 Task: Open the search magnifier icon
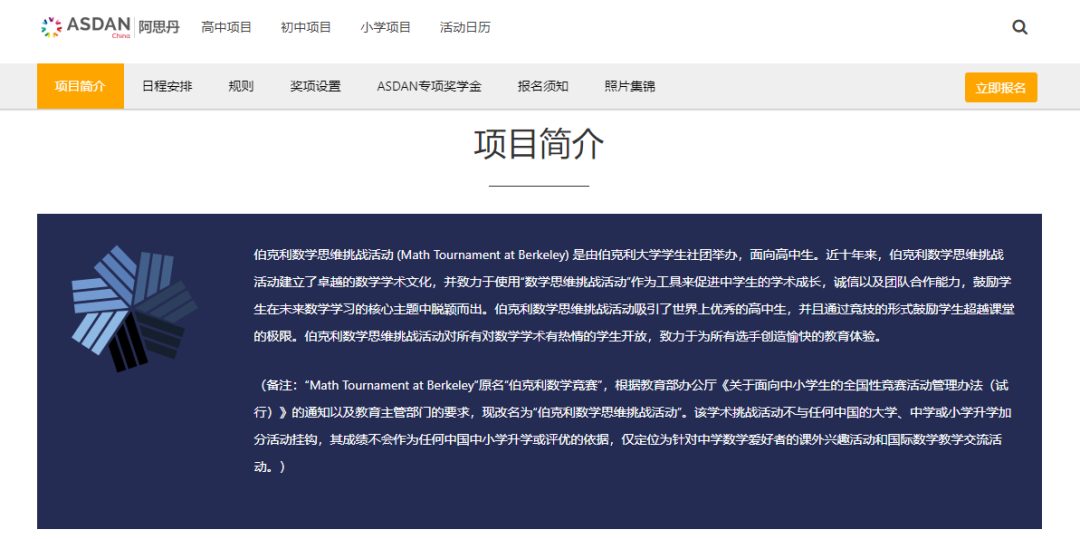pyautogui.click(x=1019, y=28)
